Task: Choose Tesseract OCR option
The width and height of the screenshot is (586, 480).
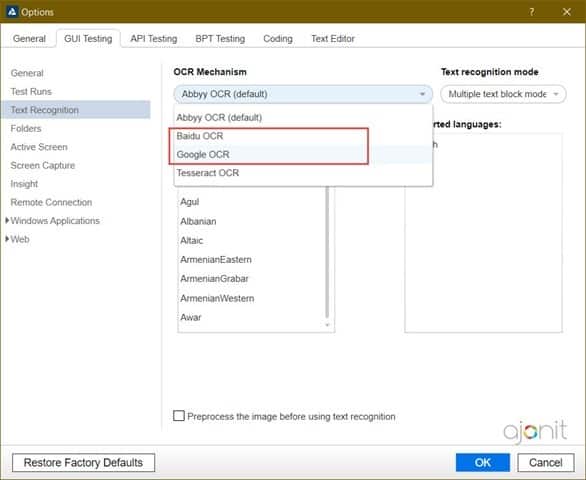Action: click(303, 173)
